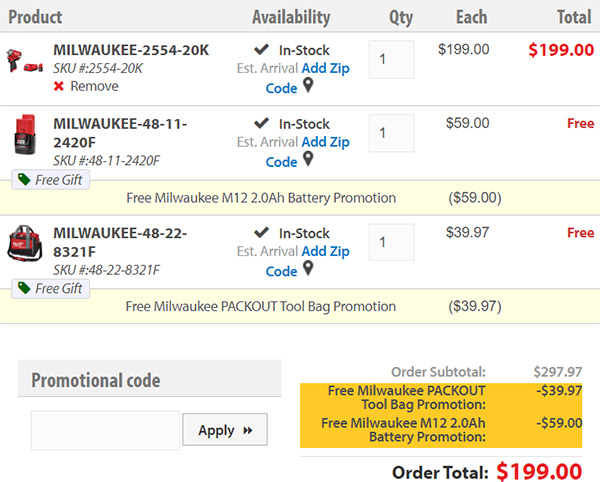Select quantity box for 48-22-8321F bag
Image resolution: width=600 pixels, height=482 pixels.
[x=391, y=242]
